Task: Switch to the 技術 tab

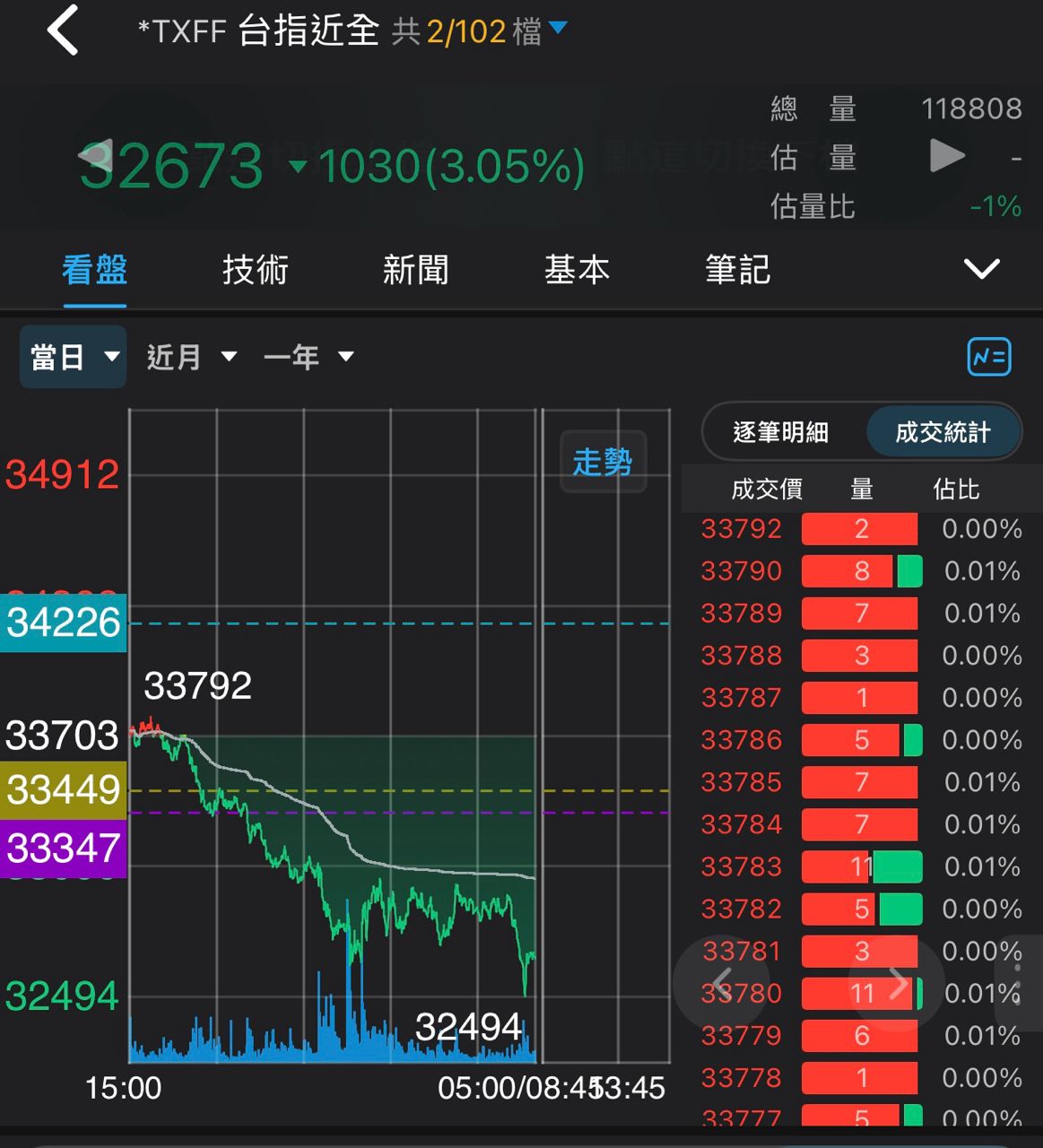Action: pyautogui.click(x=255, y=269)
